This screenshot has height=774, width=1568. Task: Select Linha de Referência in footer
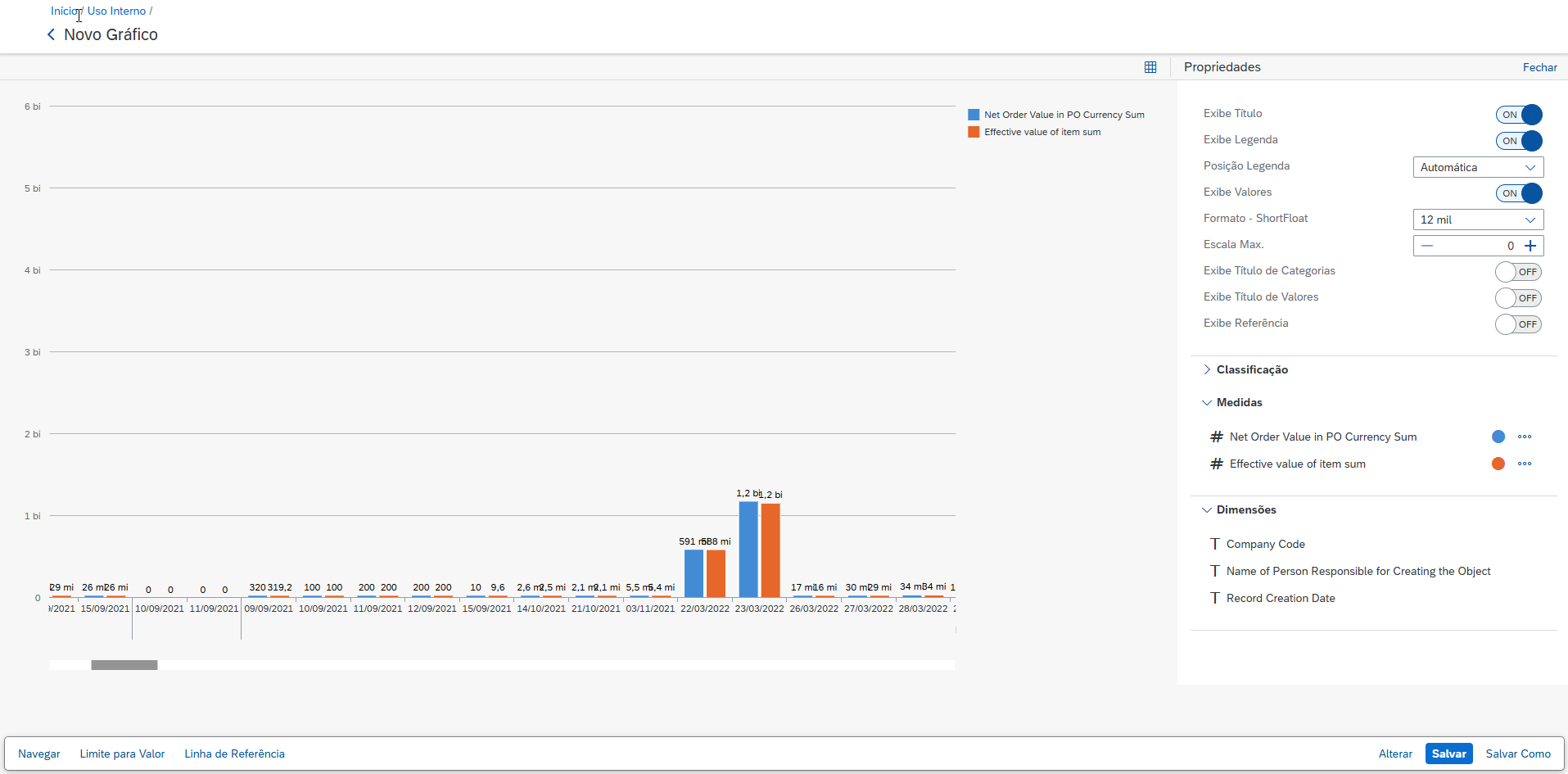point(234,754)
